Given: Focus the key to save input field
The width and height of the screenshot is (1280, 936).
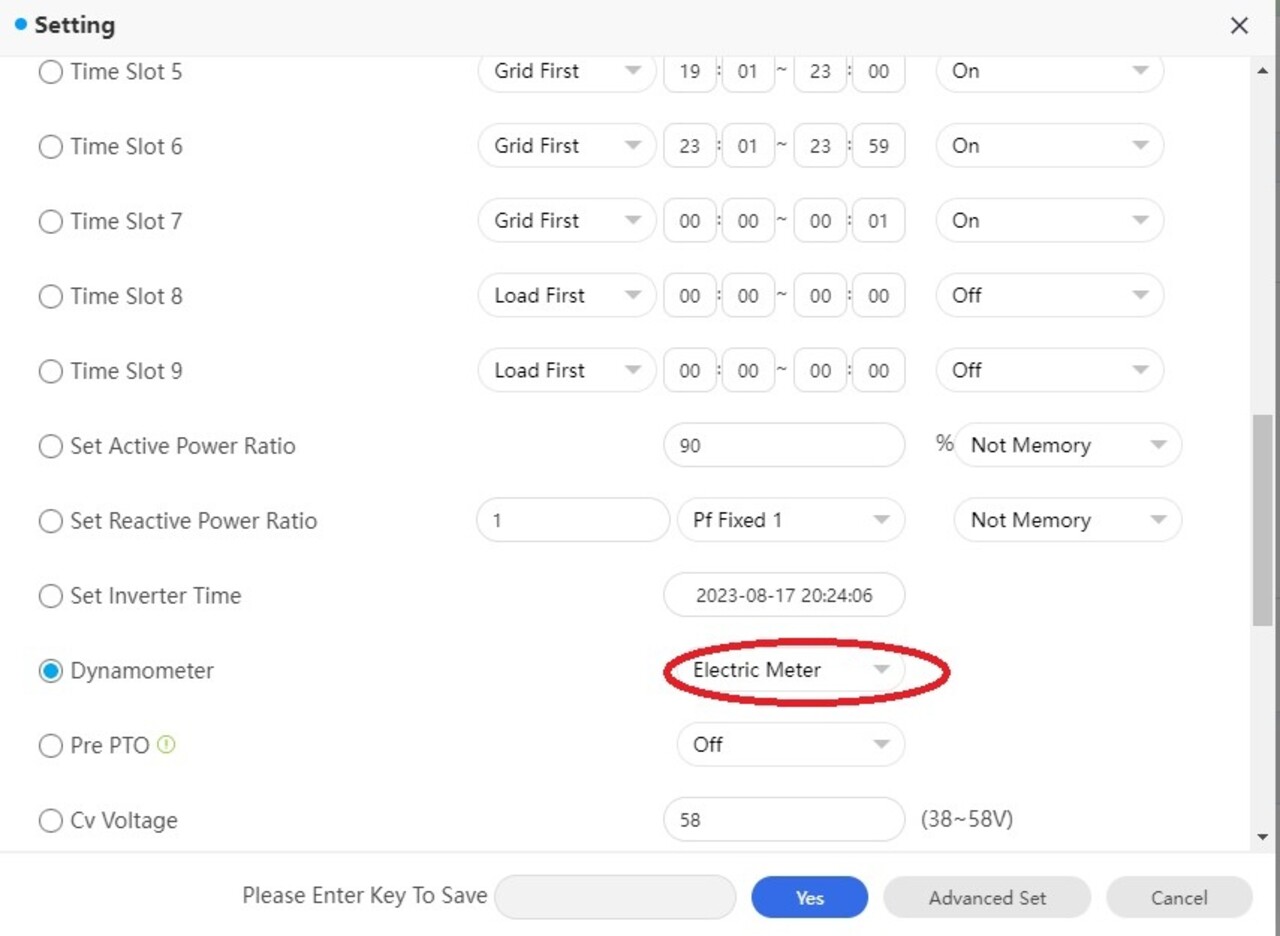Looking at the screenshot, I should [x=615, y=897].
